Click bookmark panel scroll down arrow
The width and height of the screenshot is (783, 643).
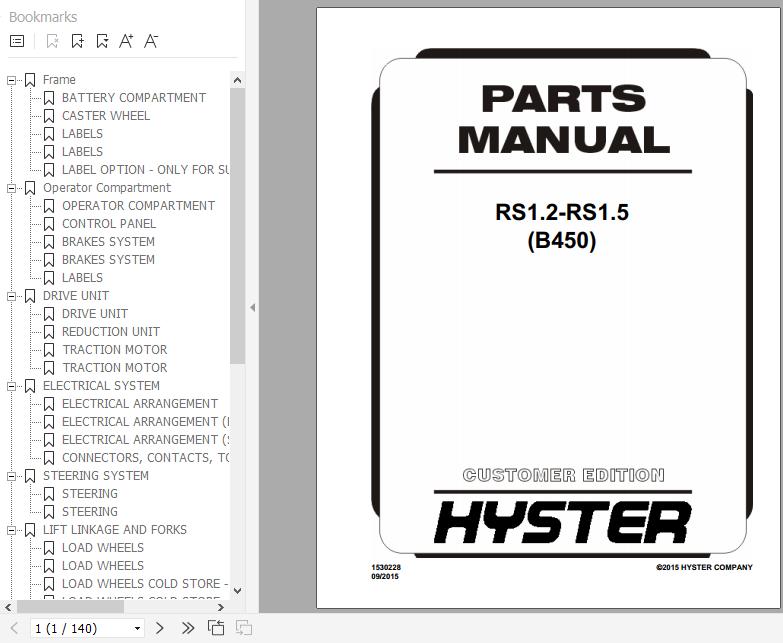[238, 591]
